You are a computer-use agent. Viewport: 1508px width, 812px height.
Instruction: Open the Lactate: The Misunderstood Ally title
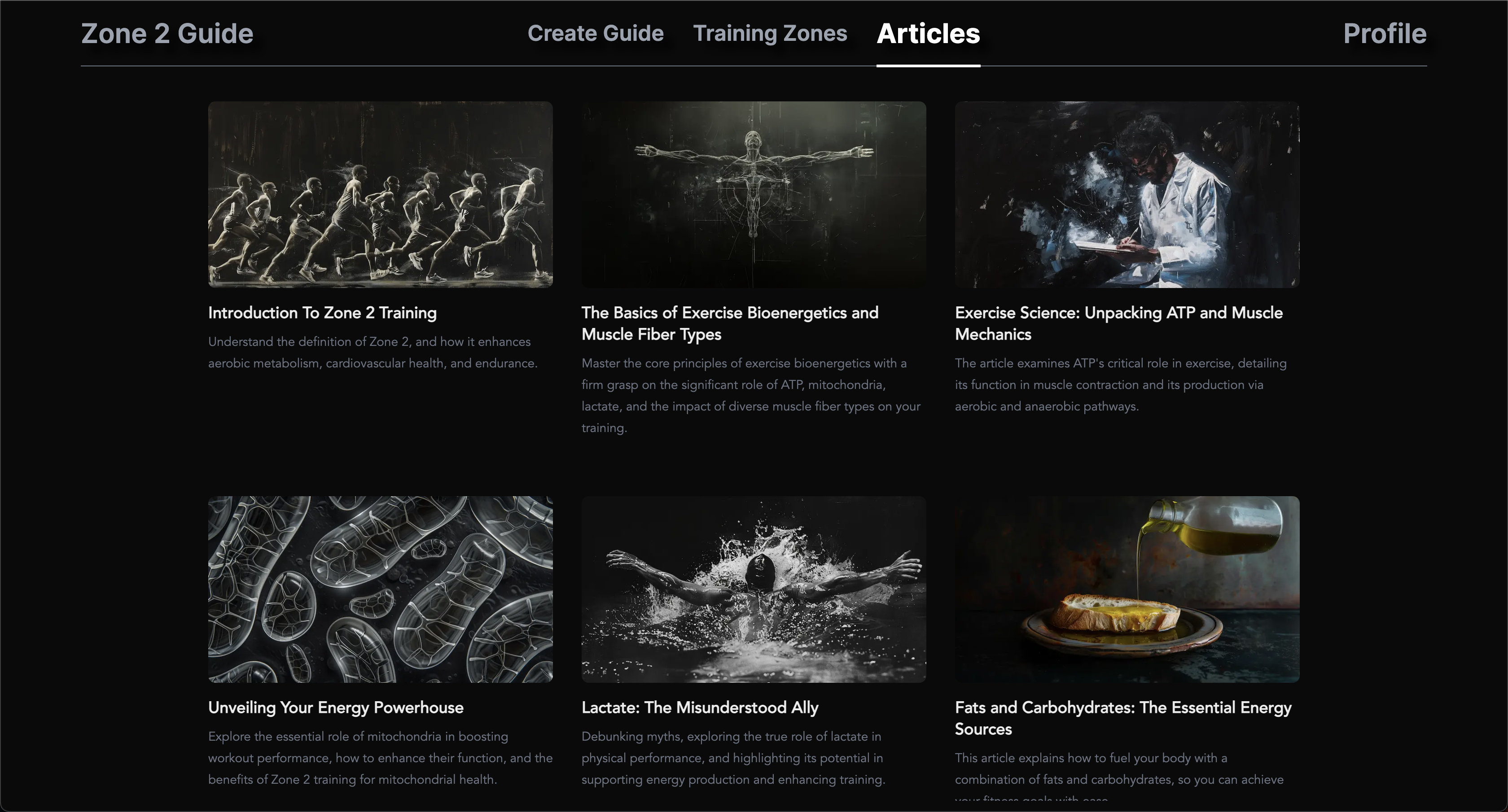[700, 708]
